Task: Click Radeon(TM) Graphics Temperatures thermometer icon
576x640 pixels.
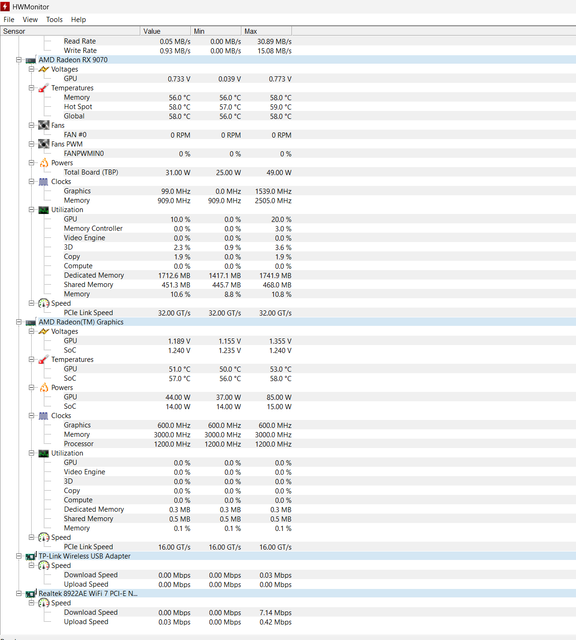Action: [x=43, y=360]
